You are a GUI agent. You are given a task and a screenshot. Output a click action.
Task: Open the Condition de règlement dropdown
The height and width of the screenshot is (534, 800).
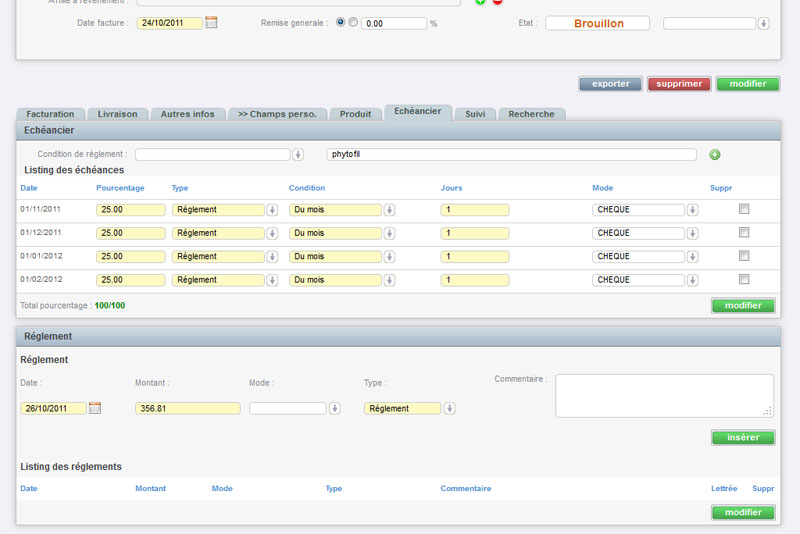point(298,155)
